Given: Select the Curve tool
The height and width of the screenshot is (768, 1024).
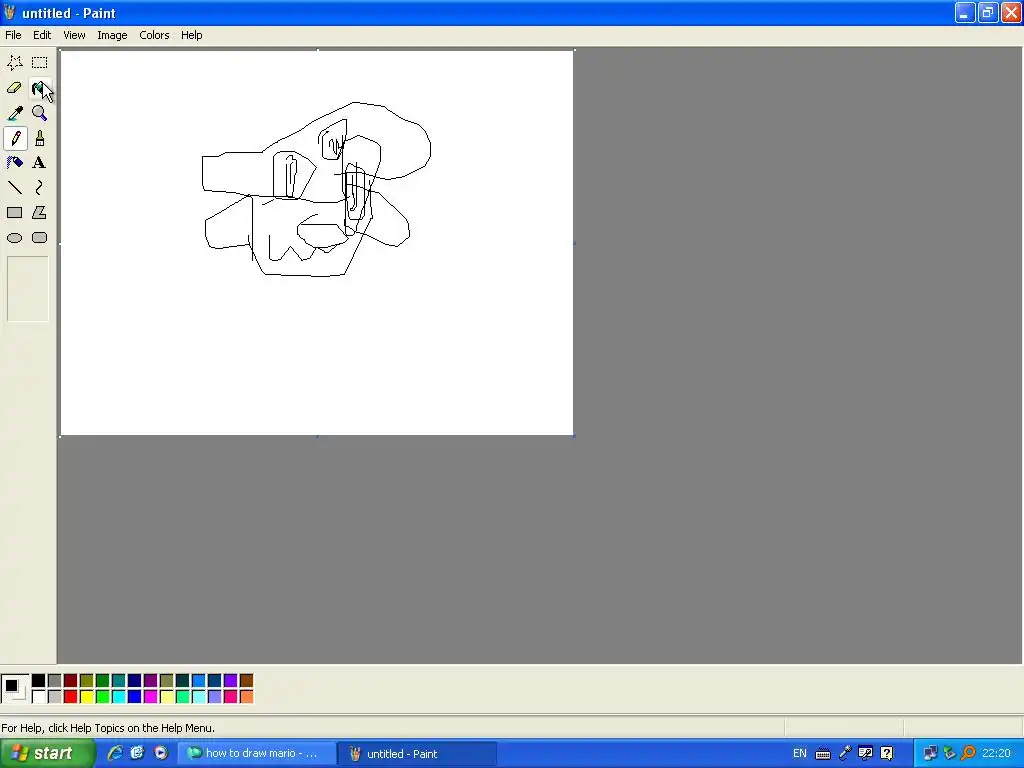Looking at the screenshot, I should 40,188.
